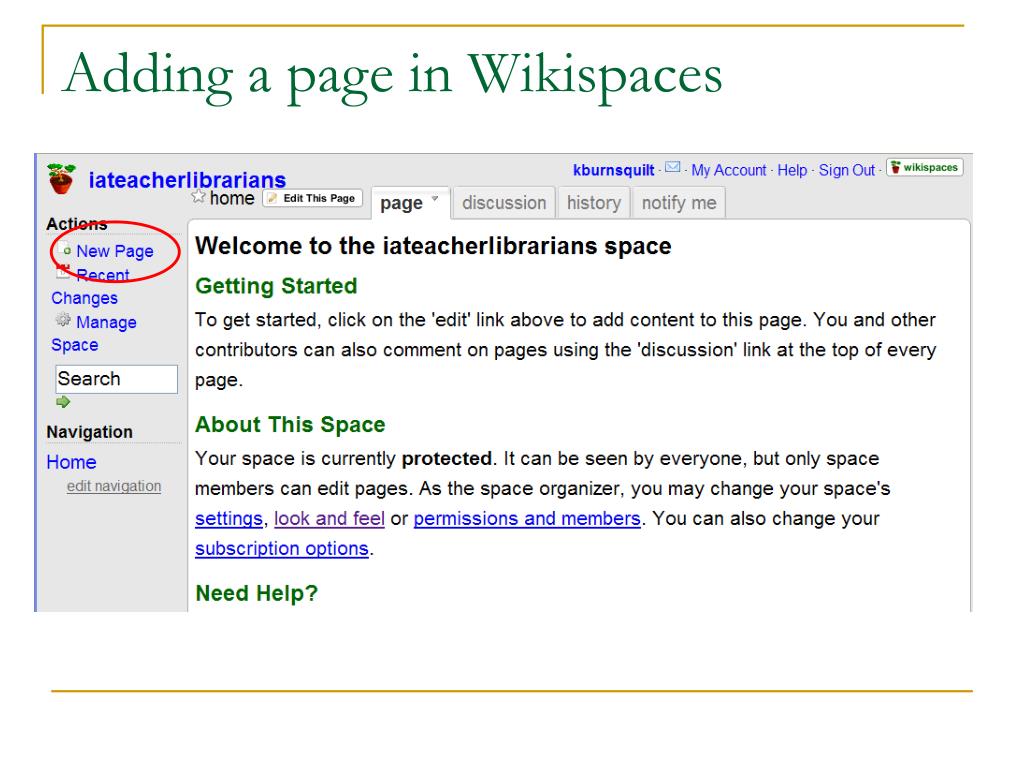The width and height of the screenshot is (1024, 768).
Task: Open the mail envelope icon near kburnsquilt
Action: 673,168
